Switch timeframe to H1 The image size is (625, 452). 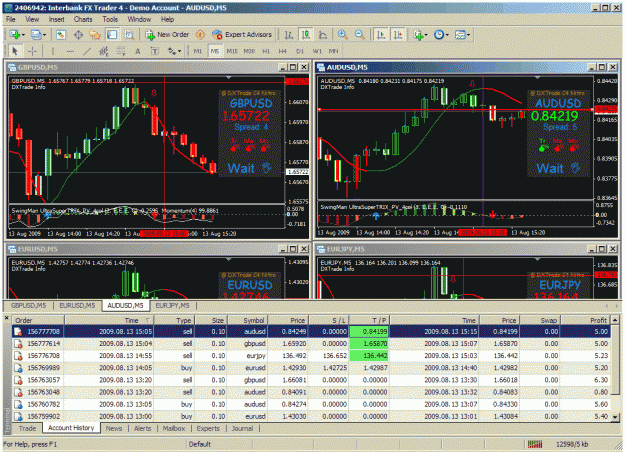point(266,51)
